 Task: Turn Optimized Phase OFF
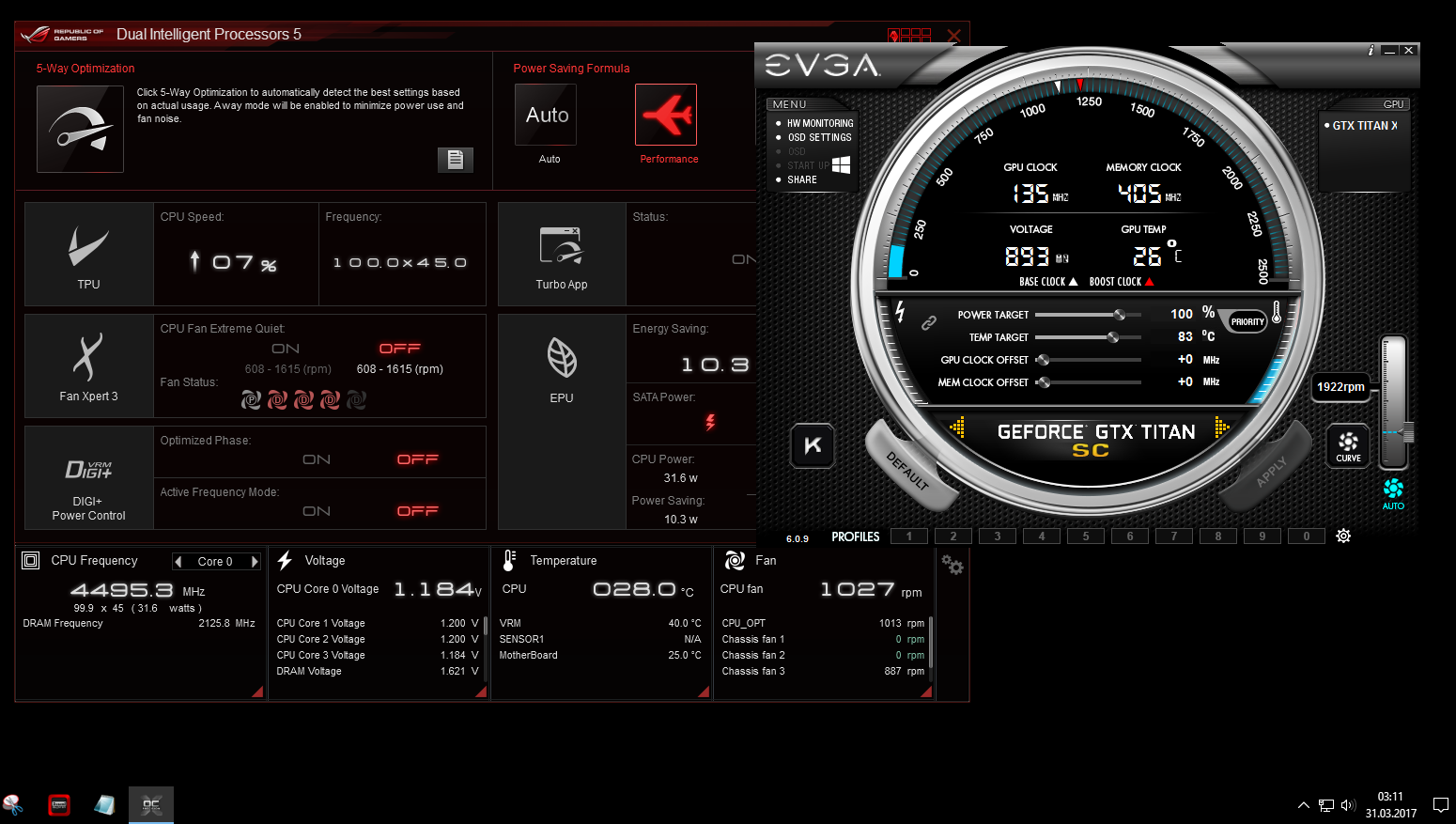(x=418, y=459)
